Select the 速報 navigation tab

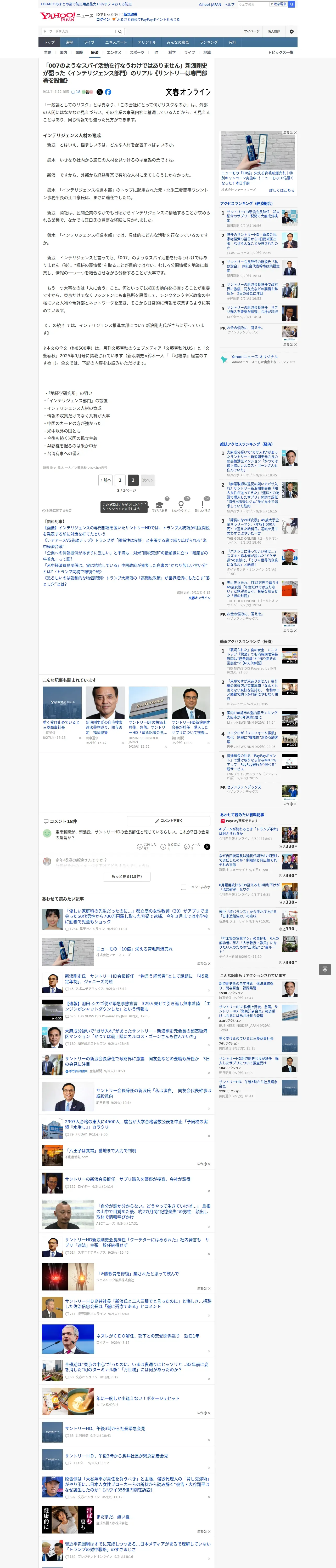pos(69,43)
